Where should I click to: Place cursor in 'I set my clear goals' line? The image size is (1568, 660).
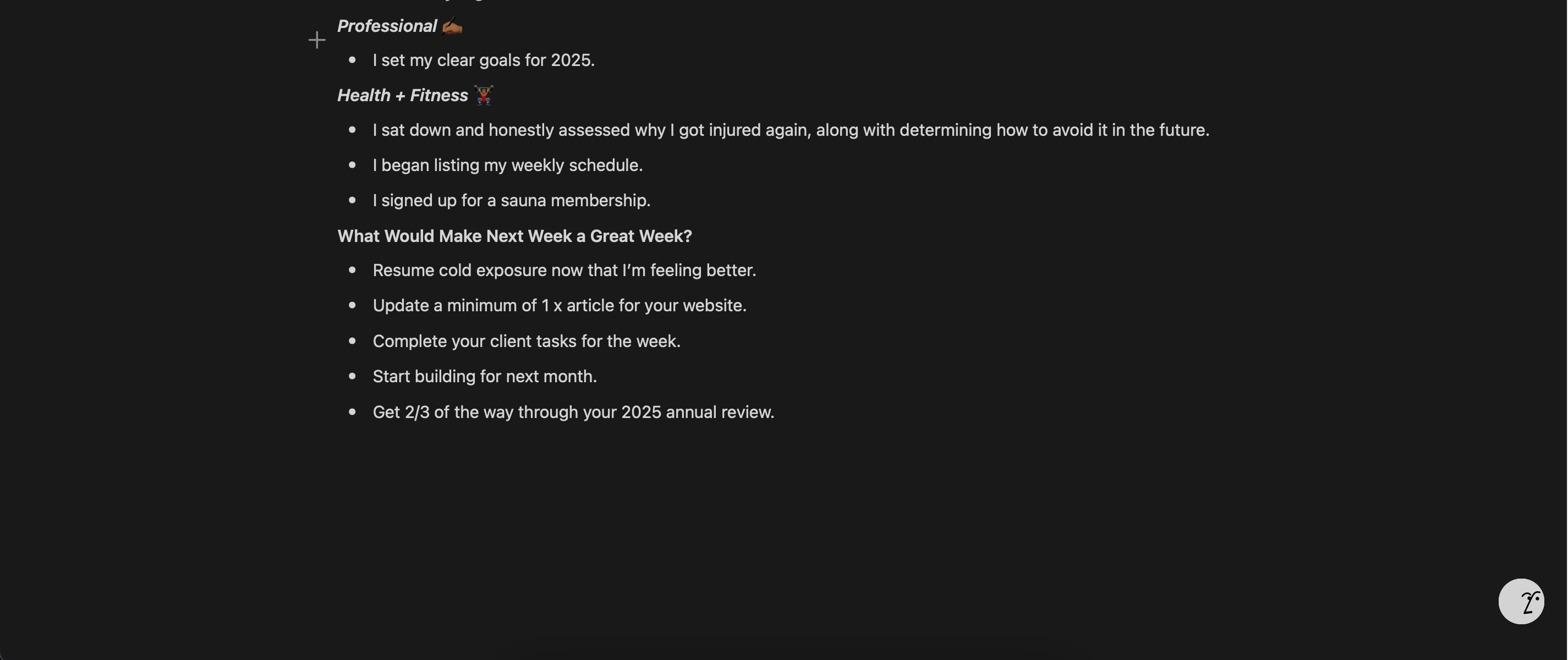(483, 60)
